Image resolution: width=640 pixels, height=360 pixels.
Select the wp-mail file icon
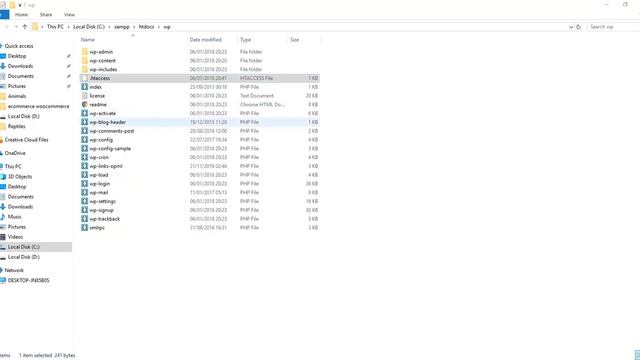pos(84,192)
